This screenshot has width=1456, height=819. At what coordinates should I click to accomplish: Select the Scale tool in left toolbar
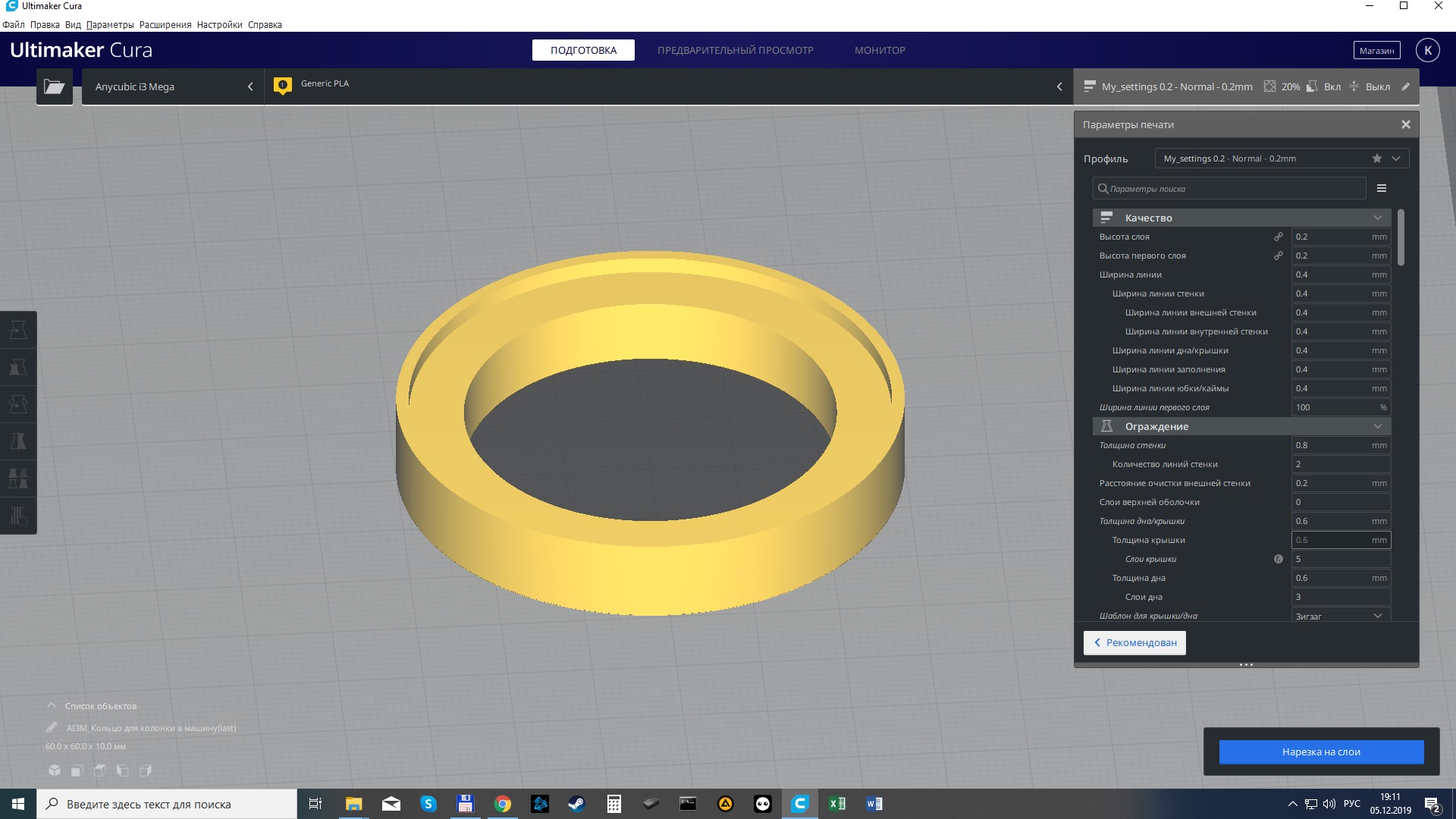[x=18, y=368]
